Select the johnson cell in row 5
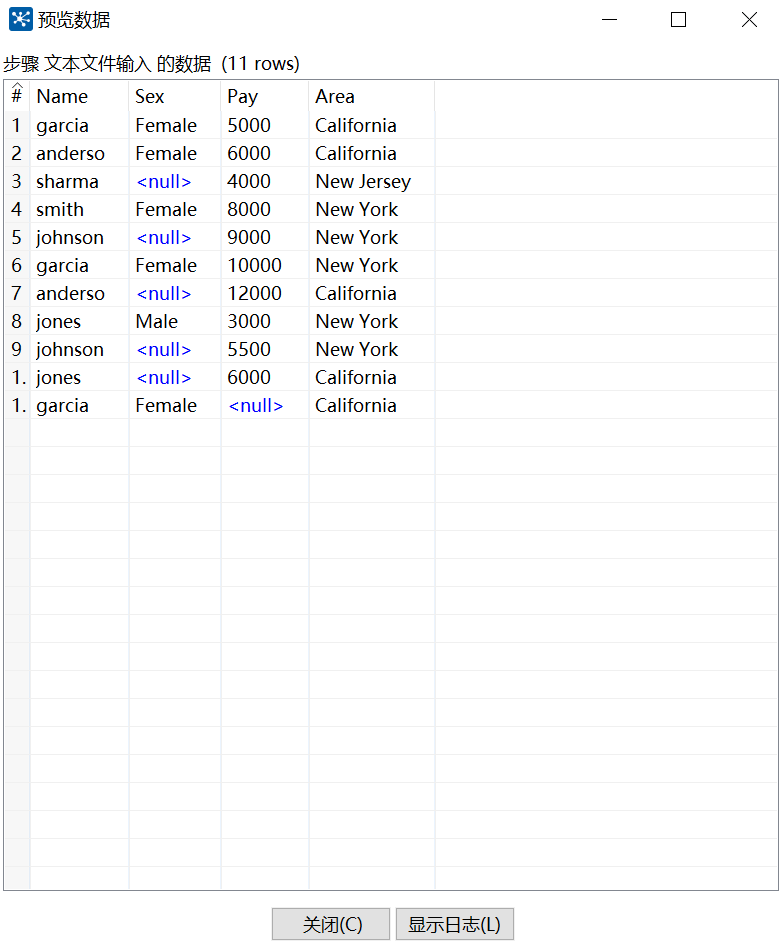 [x=79, y=237]
